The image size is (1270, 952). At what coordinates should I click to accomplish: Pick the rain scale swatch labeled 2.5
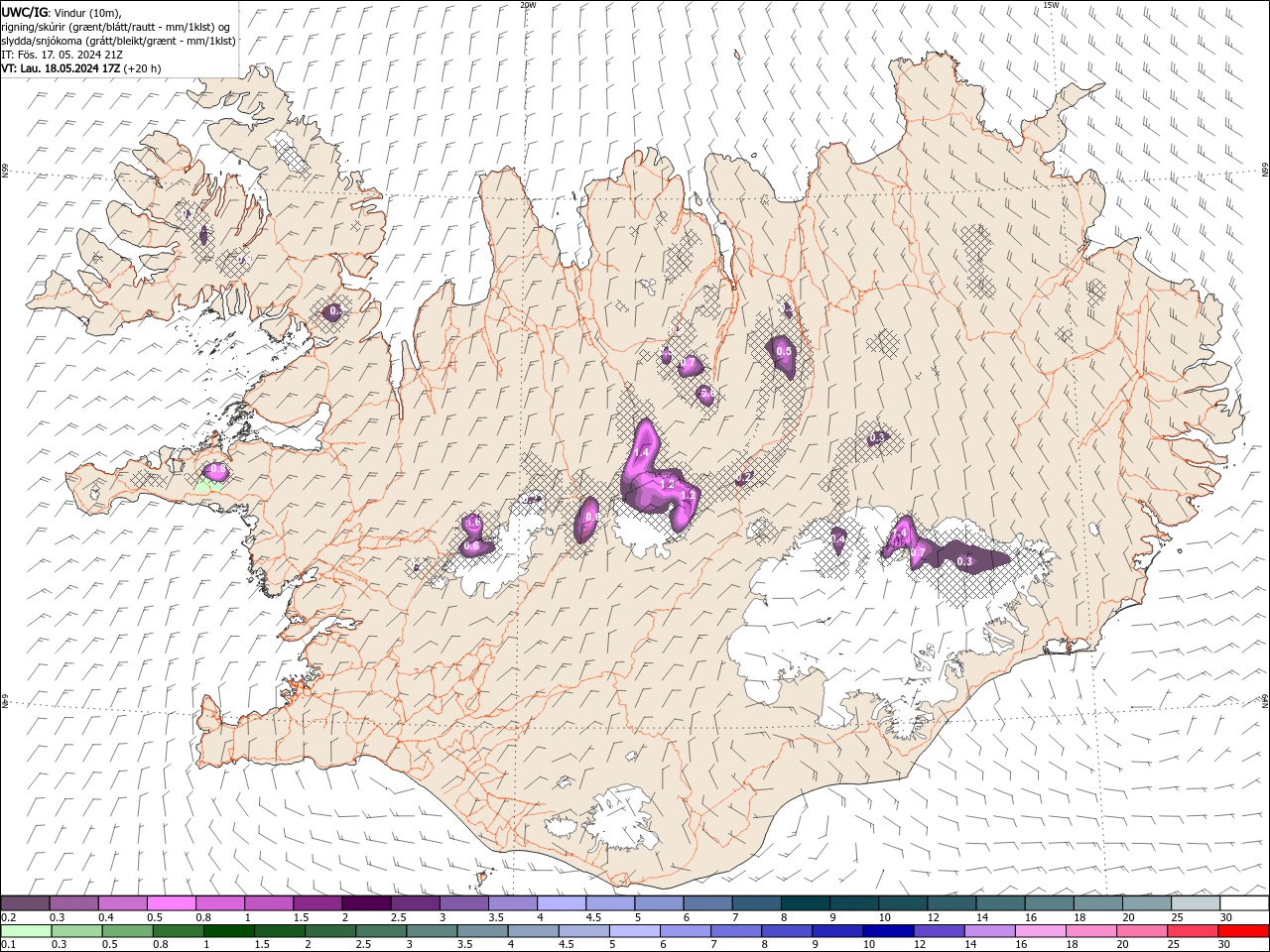(x=381, y=931)
